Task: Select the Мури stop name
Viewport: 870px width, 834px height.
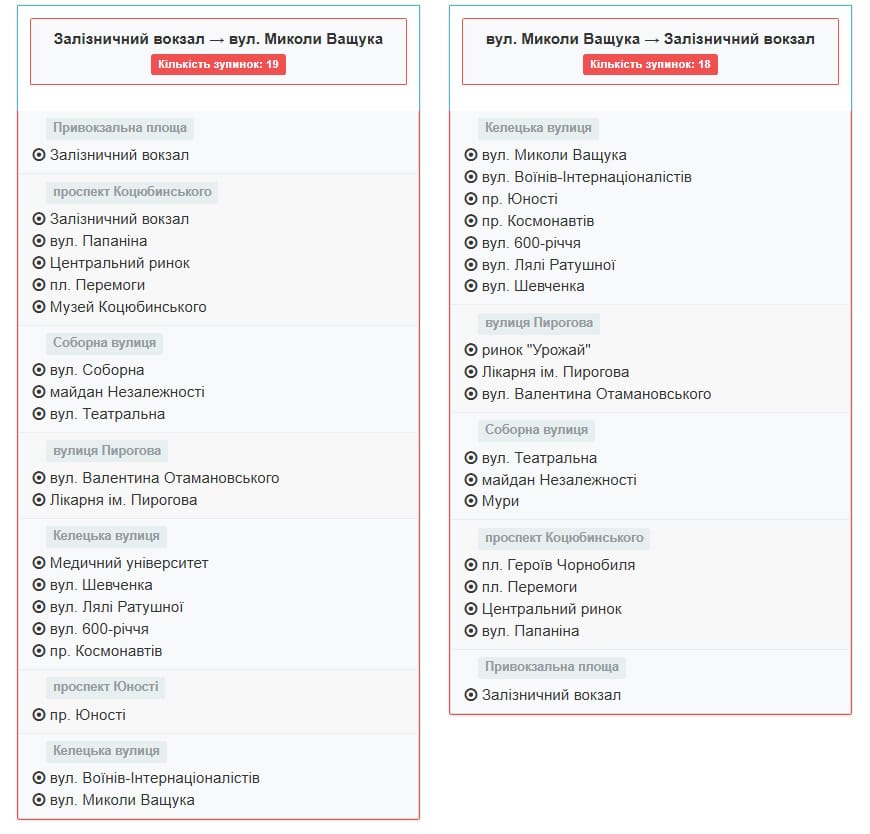Action: pyautogui.click(x=500, y=501)
